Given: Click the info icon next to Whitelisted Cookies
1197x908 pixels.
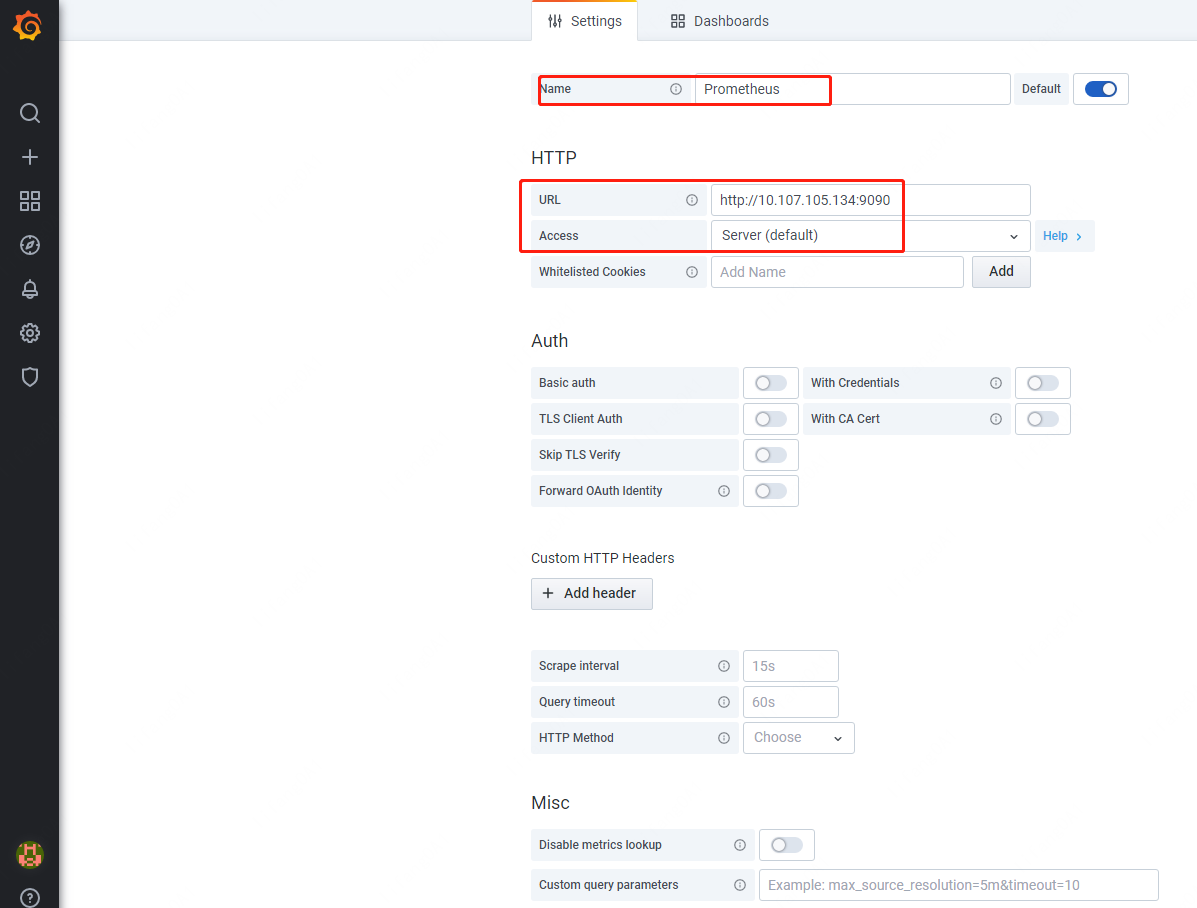Looking at the screenshot, I should tap(692, 272).
